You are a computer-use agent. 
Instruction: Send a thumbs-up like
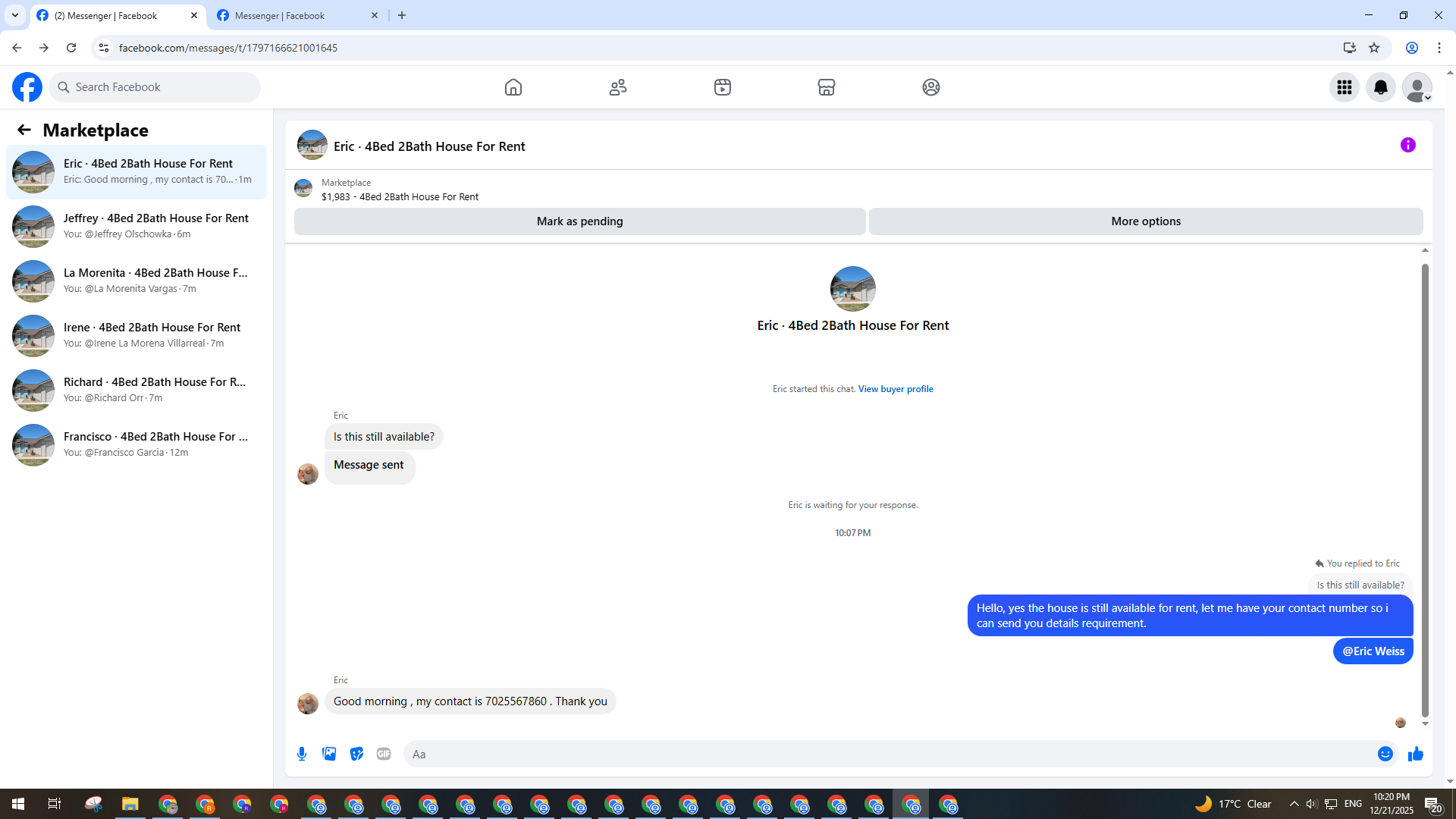pos(1416,754)
